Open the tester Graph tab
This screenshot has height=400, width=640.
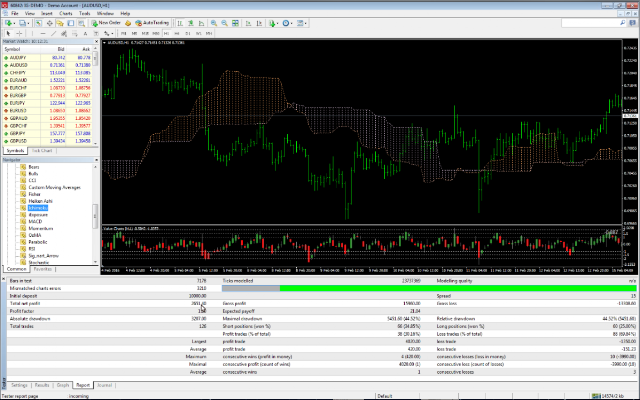[63, 385]
